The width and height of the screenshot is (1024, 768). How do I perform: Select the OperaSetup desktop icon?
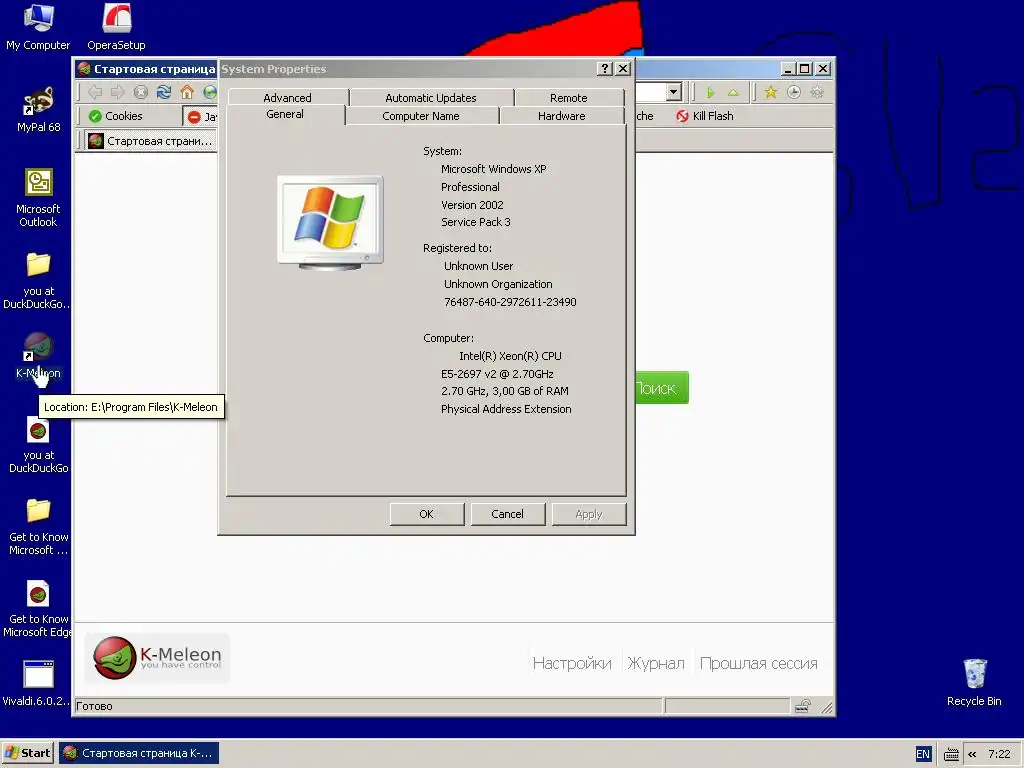coord(116,27)
